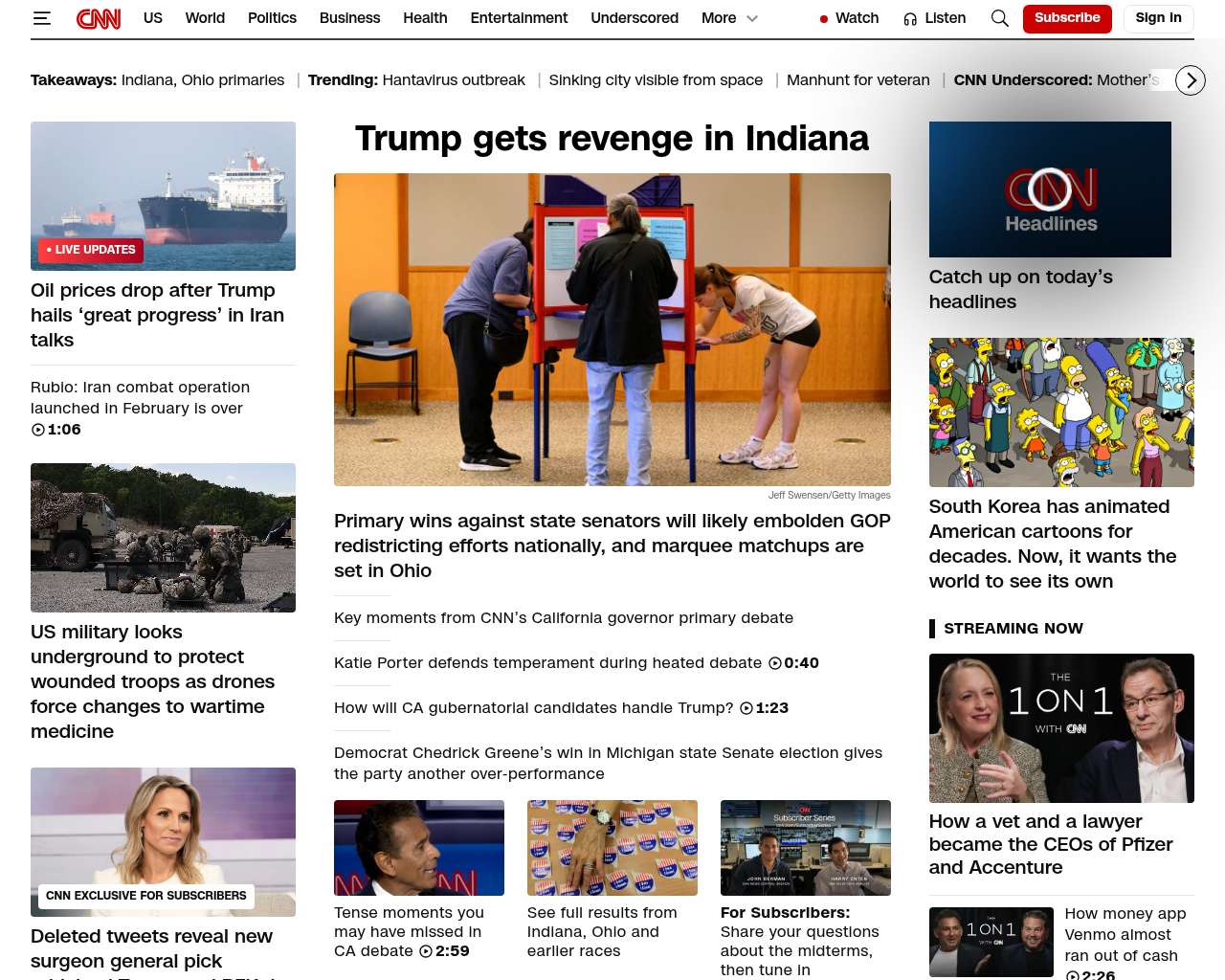Click the Sign in button

pos(1158,18)
